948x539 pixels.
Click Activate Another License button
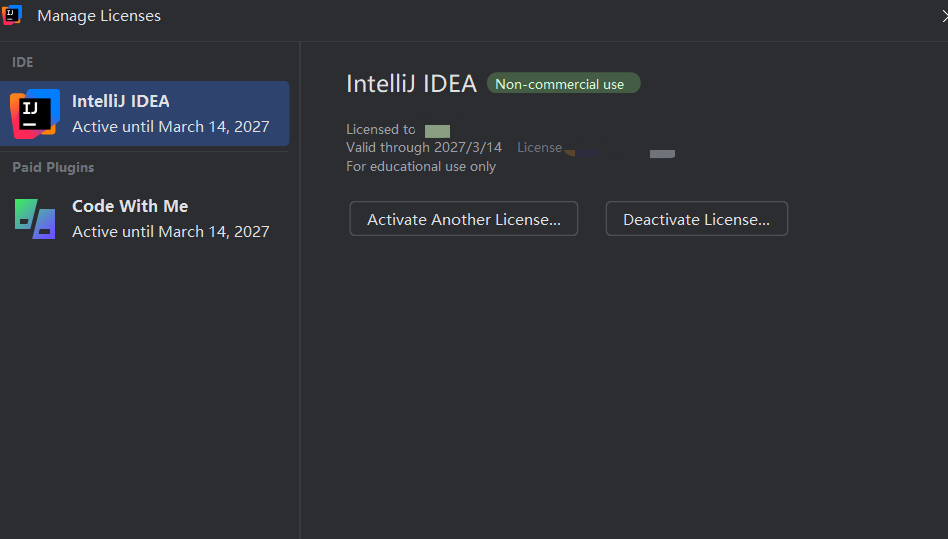tap(464, 219)
